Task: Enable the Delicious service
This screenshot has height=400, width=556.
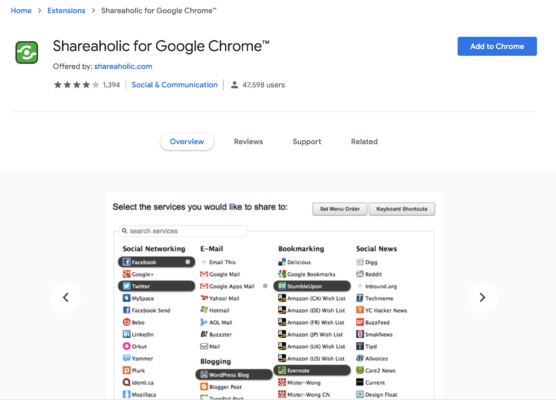Action: coord(294,262)
